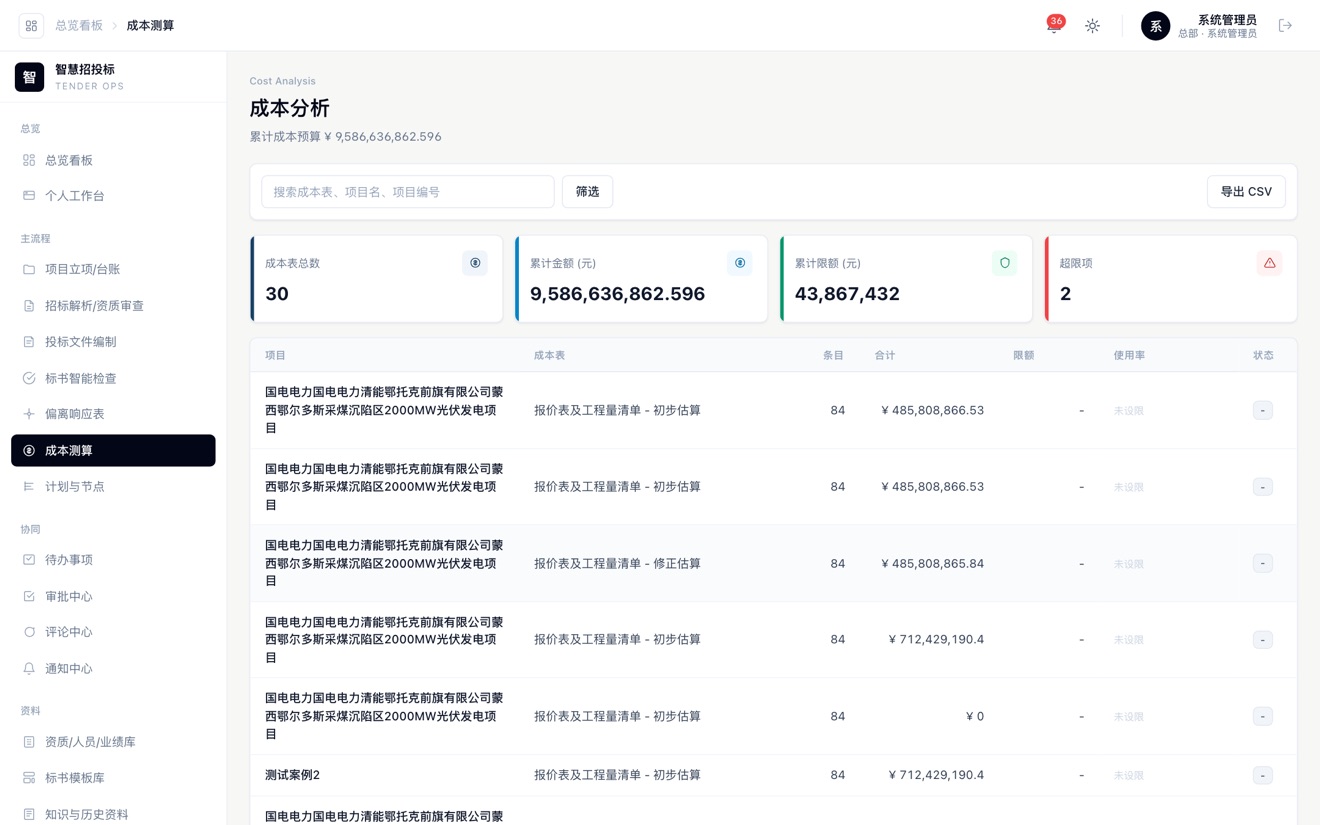This screenshot has height=825, width=1320.
Task: Open 投标文件编制 in sidebar
Action: 113,342
